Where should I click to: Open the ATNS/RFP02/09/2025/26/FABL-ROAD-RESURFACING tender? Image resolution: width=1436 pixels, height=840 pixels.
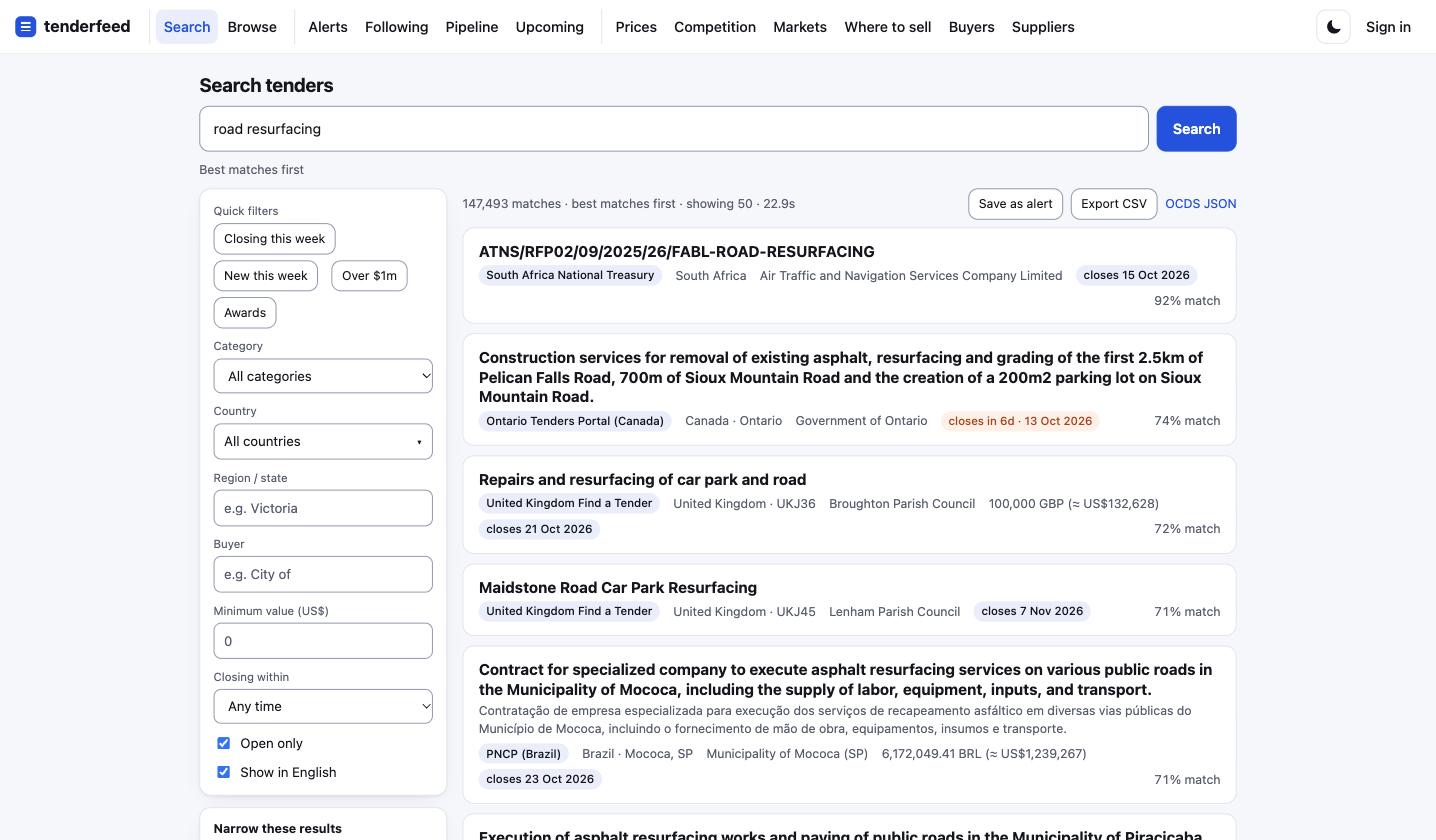pos(676,252)
